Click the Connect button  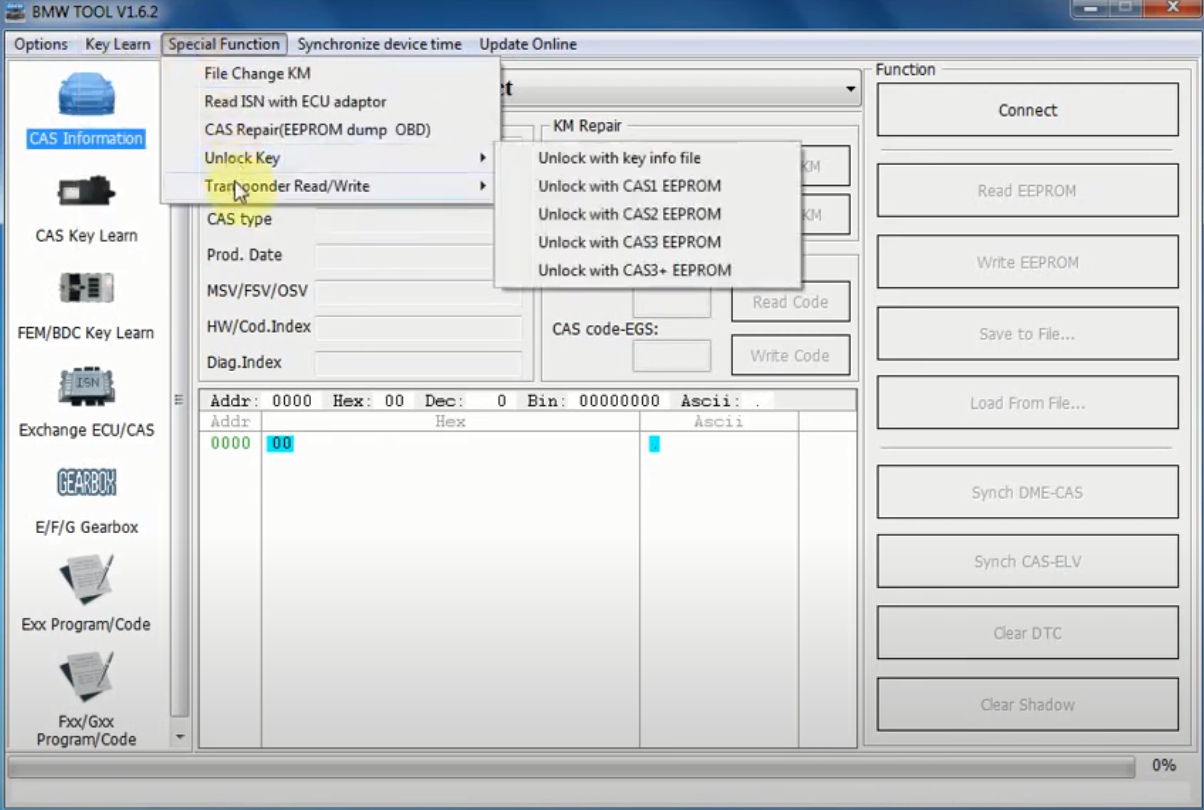1027,110
